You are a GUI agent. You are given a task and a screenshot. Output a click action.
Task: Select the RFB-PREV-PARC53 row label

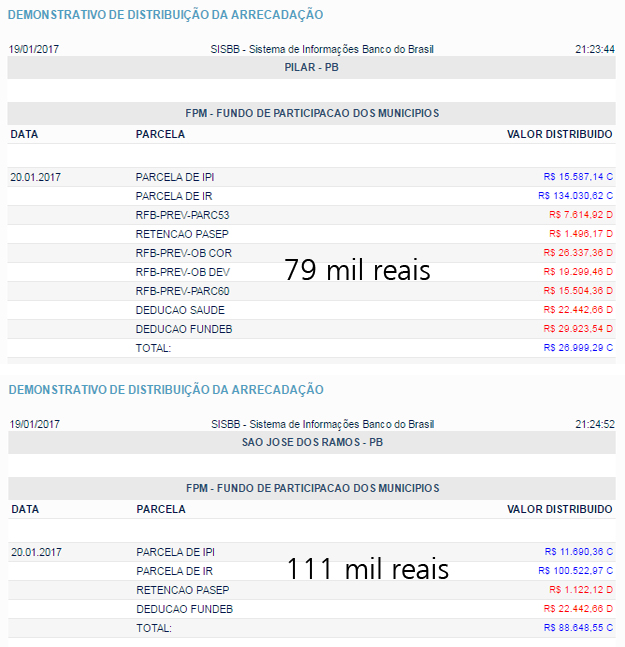pyautogui.click(x=182, y=215)
